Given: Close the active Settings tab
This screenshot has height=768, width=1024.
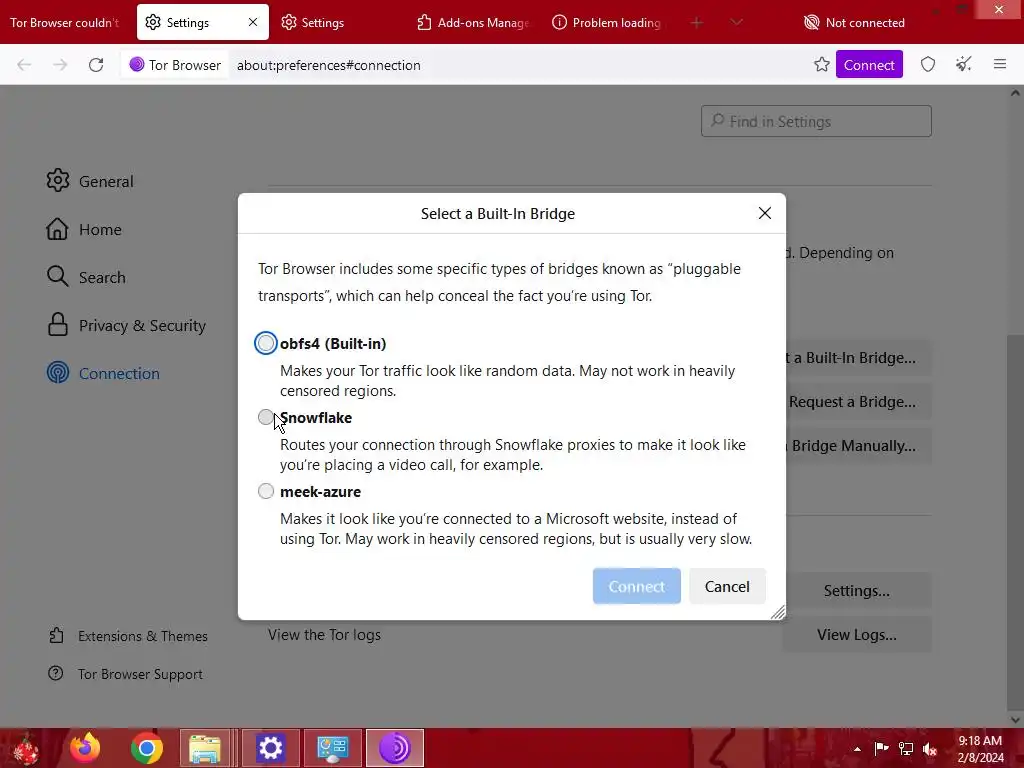Looking at the screenshot, I should [253, 22].
